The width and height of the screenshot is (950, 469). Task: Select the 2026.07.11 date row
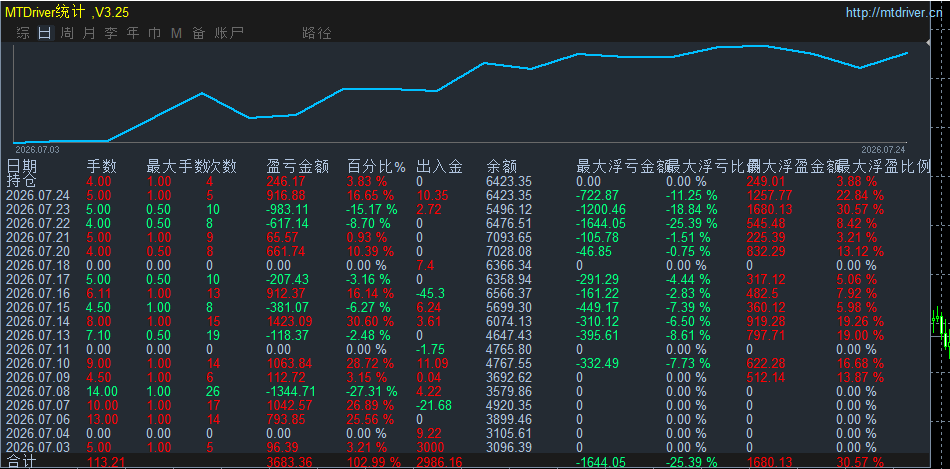[38, 349]
